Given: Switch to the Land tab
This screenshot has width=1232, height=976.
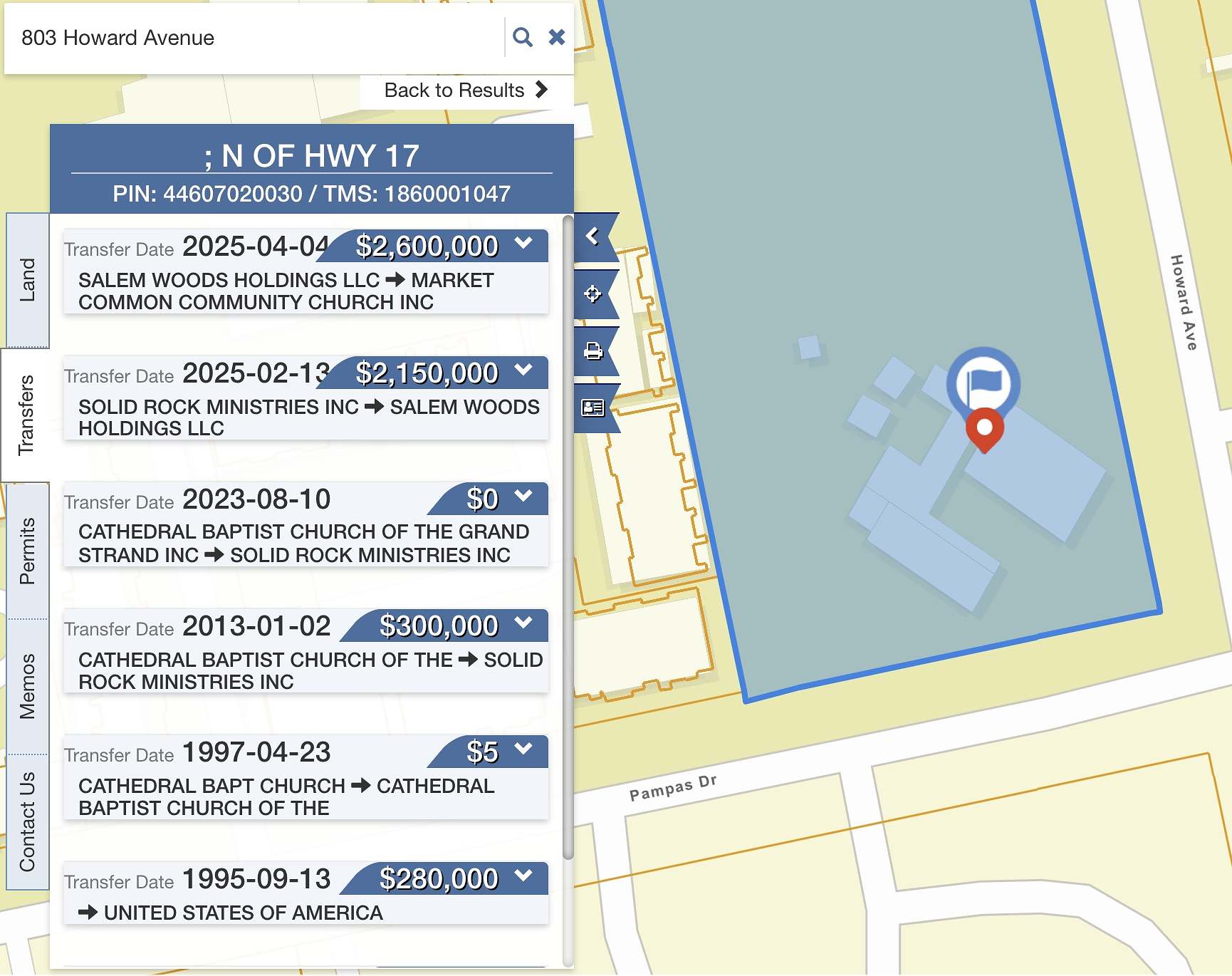Looking at the screenshot, I should pos(27,280).
